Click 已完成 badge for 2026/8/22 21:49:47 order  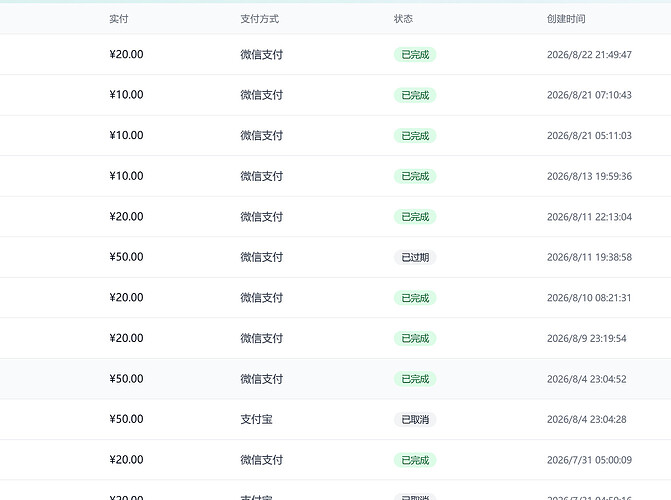(x=415, y=55)
